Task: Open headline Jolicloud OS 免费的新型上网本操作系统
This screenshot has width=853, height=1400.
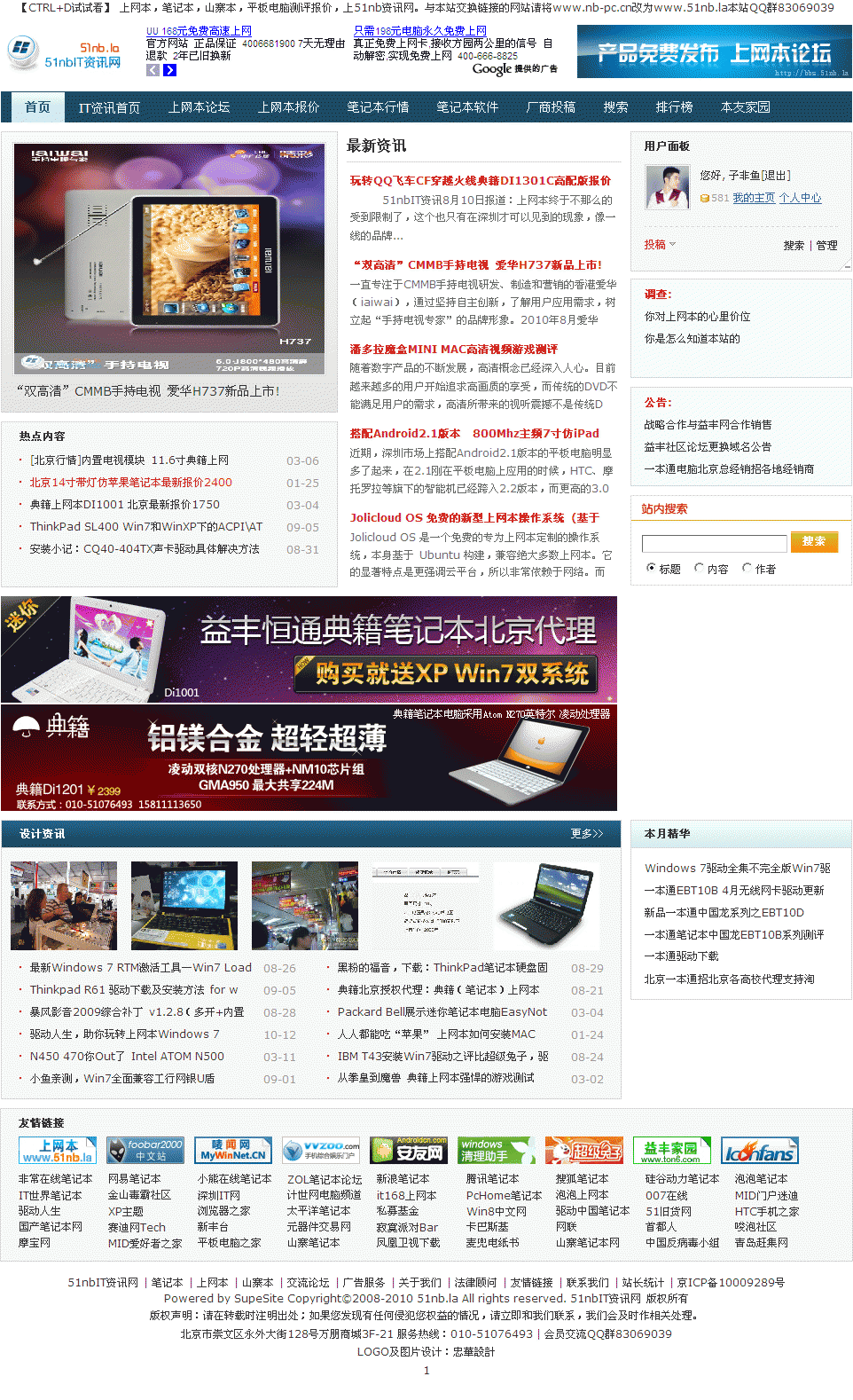Action: 474,518
